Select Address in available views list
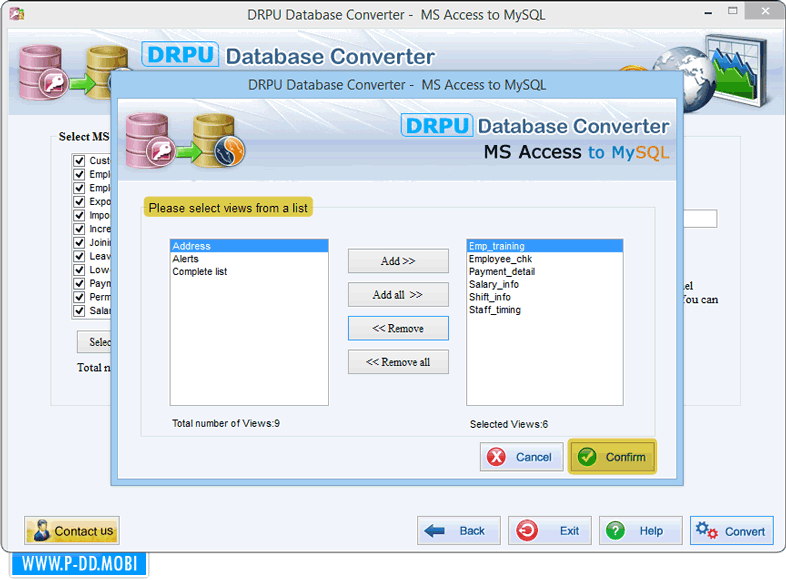The width and height of the screenshot is (786, 580). [x=249, y=246]
